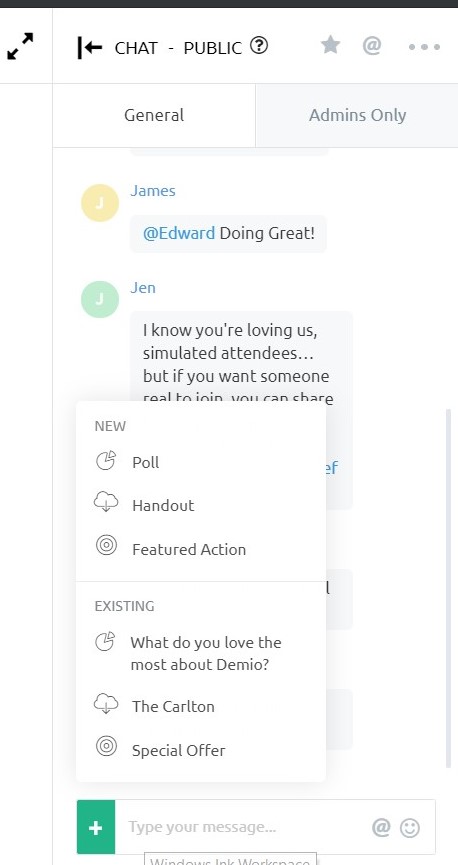The width and height of the screenshot is (458, 865).
Task: Open the chat help question mark icon
Action: (259, 46)
